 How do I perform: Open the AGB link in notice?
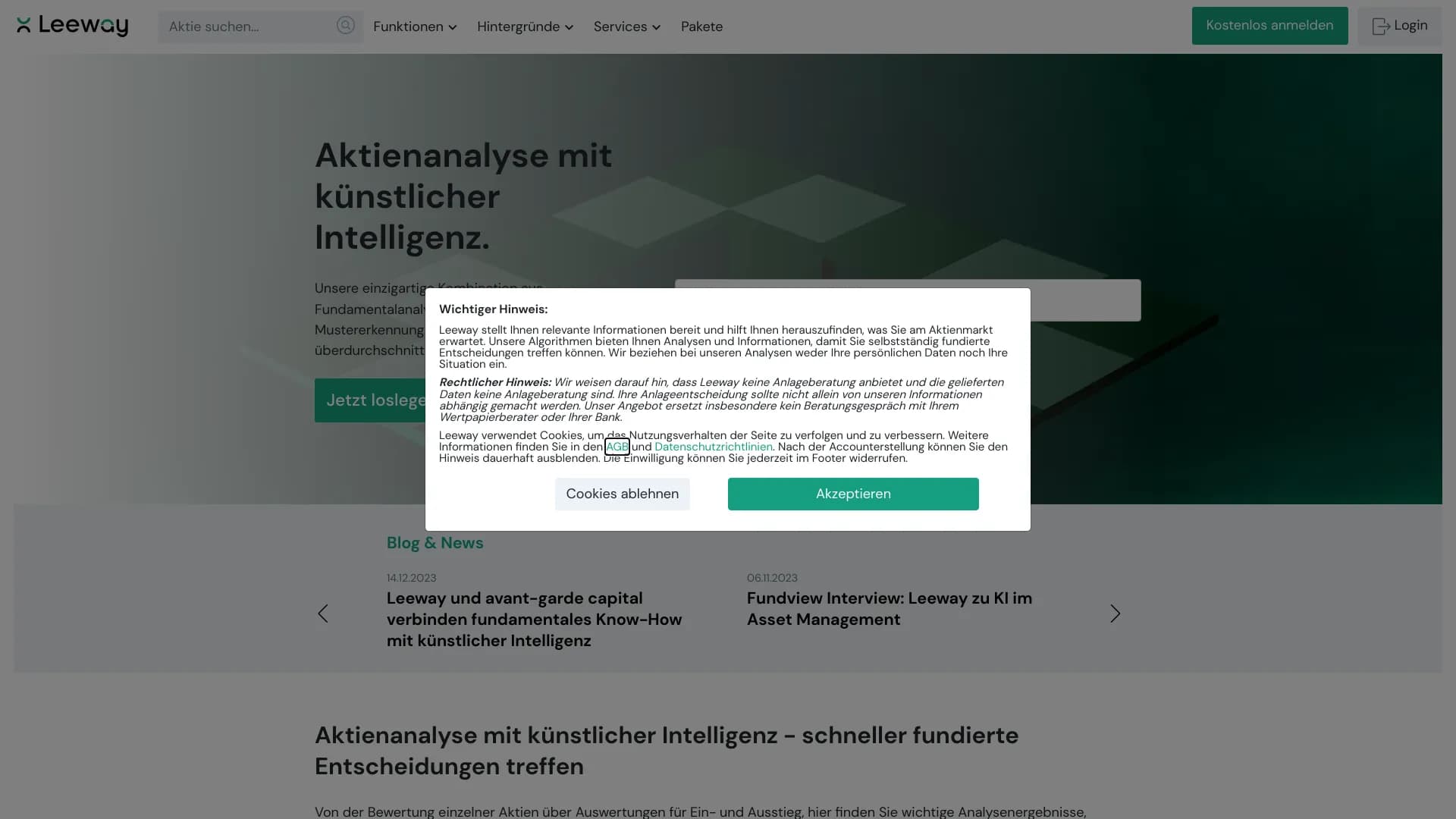pyautogui.click(x=617, y=447)
